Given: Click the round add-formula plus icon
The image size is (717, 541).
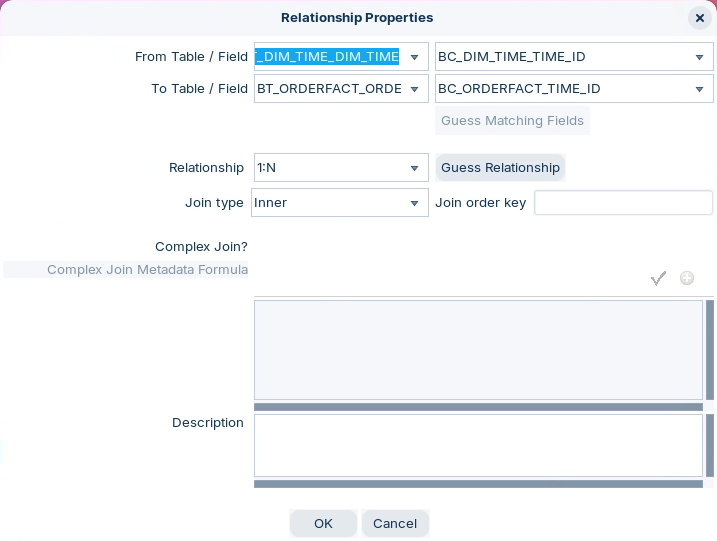Looking at the screenshot, I should coord(687,278).
